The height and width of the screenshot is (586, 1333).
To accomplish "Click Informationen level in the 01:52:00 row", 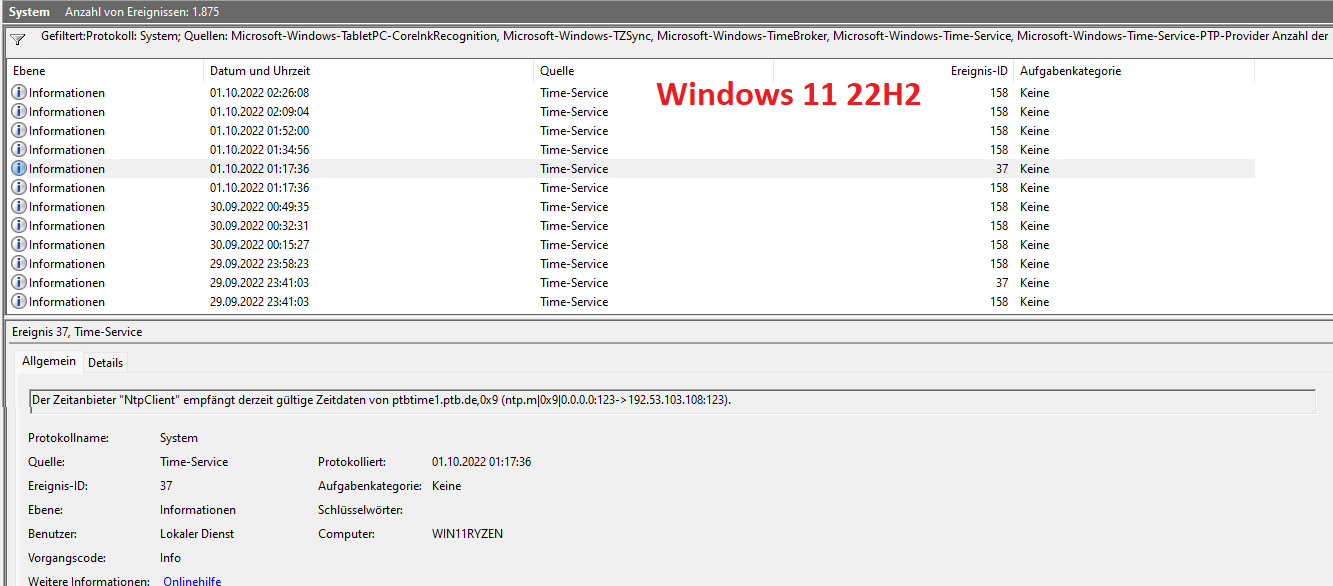I will (x=67, y=130).
